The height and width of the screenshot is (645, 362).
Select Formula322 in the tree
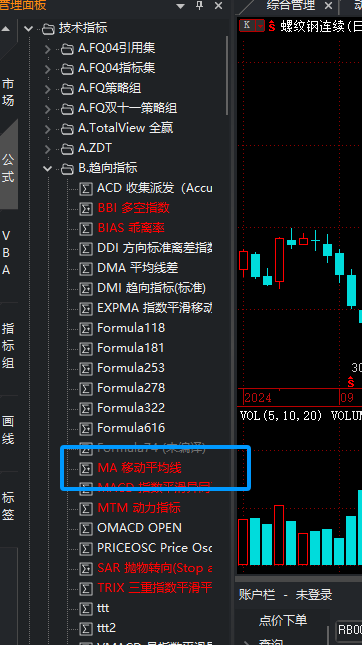[x=131, y=408]
